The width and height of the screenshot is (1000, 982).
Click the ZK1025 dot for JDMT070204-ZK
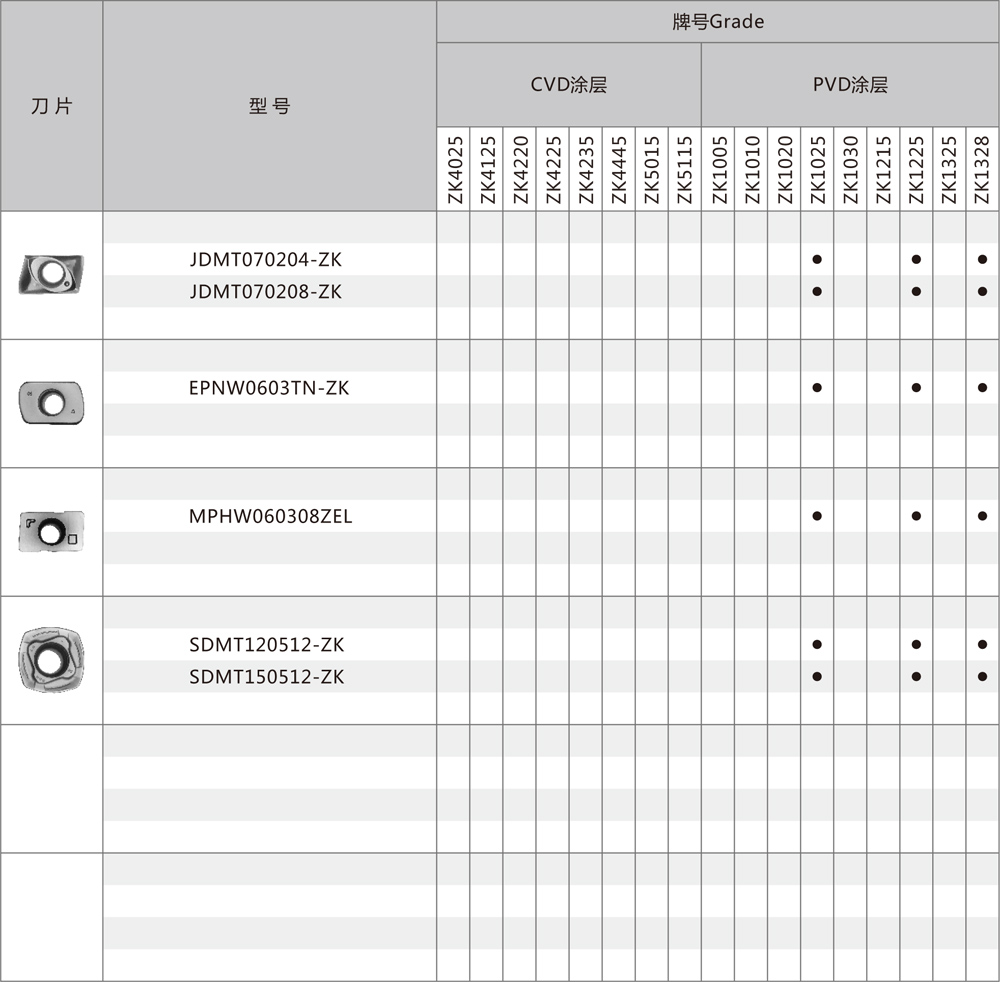point(817,260)
